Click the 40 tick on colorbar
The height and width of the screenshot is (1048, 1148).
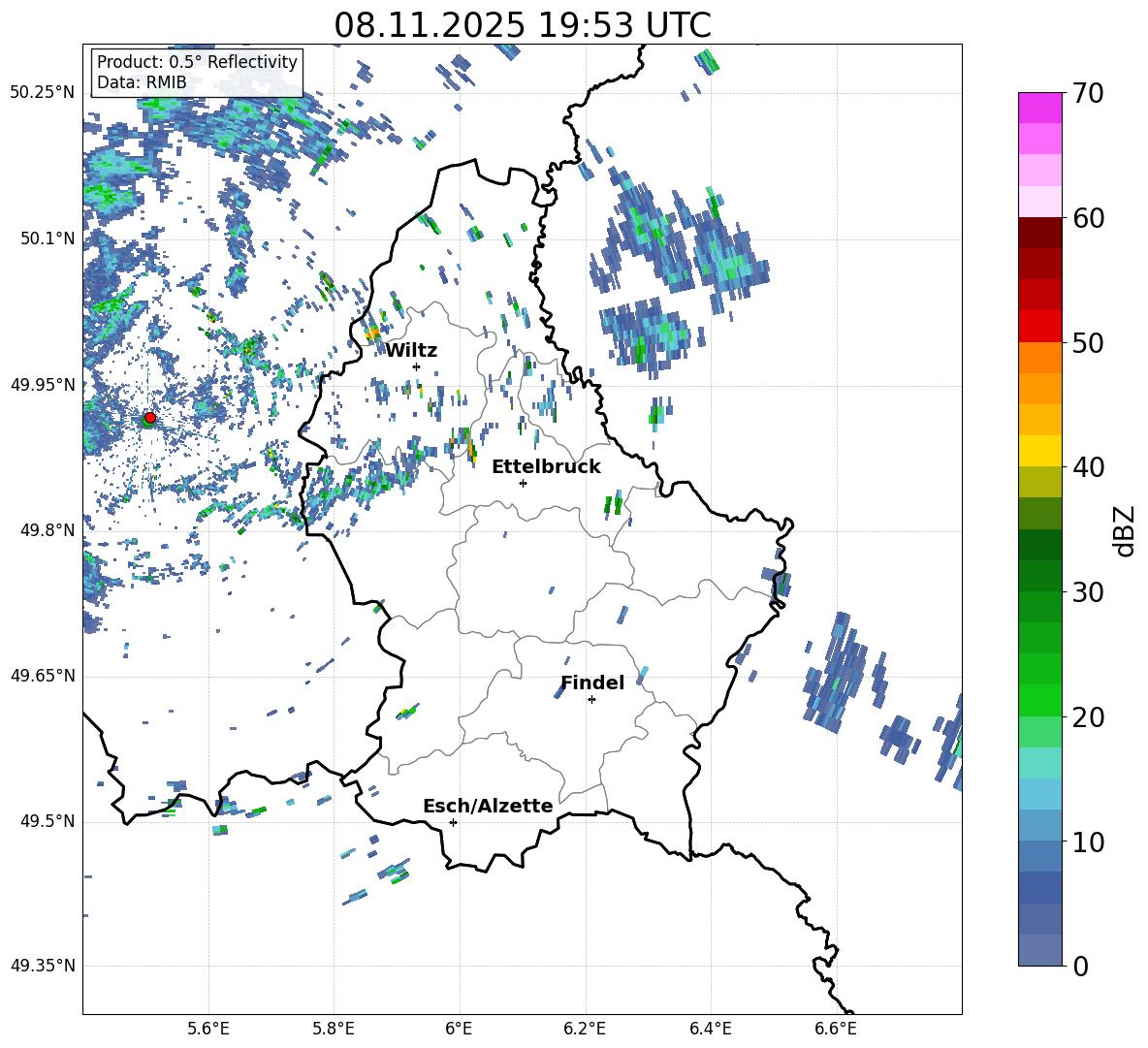1088,467
